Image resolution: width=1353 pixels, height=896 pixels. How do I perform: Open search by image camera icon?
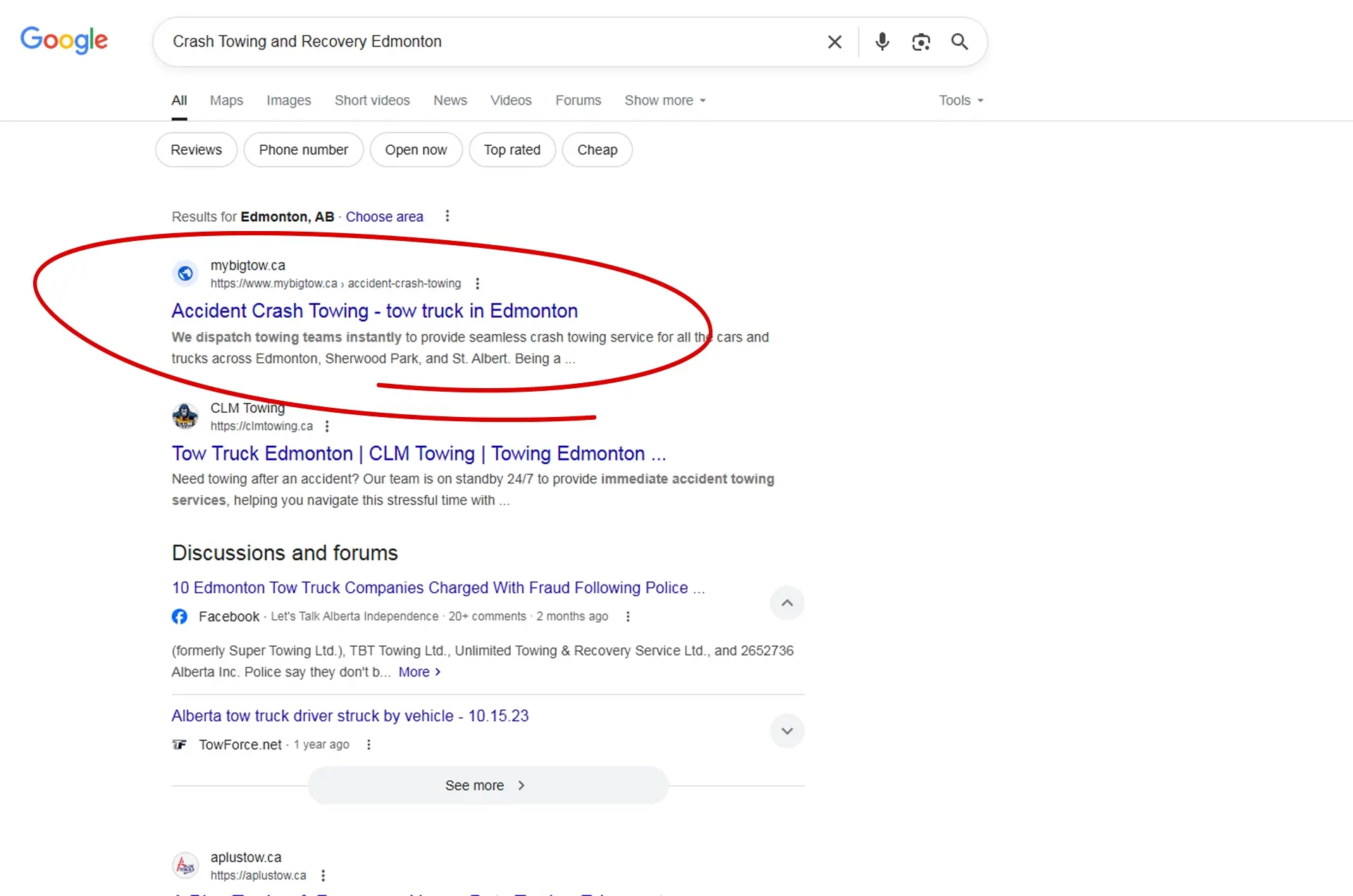[920, 42]
